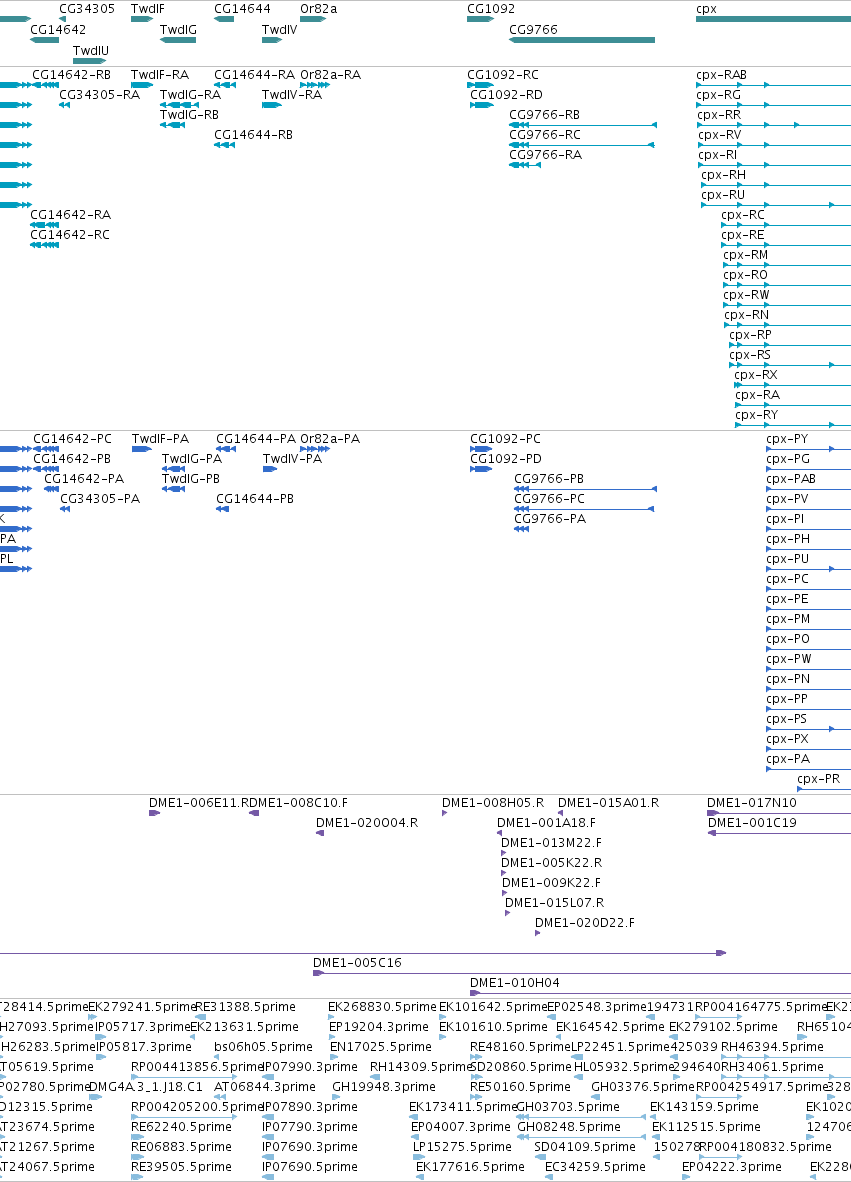Image resolution: width=851 pixels, height=1182 pixels.
Task: Select the TwdlF gene label
Action: point(147,9)
